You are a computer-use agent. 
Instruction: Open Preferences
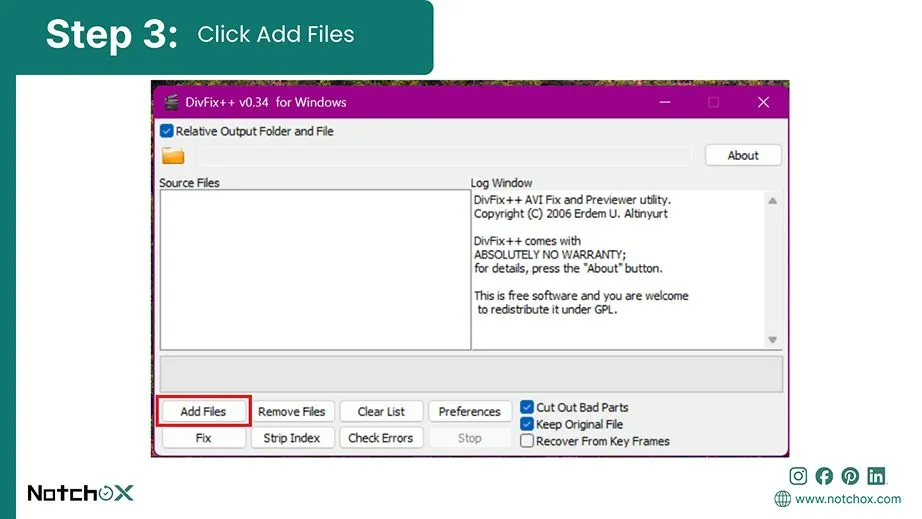[x=469, y=411]
